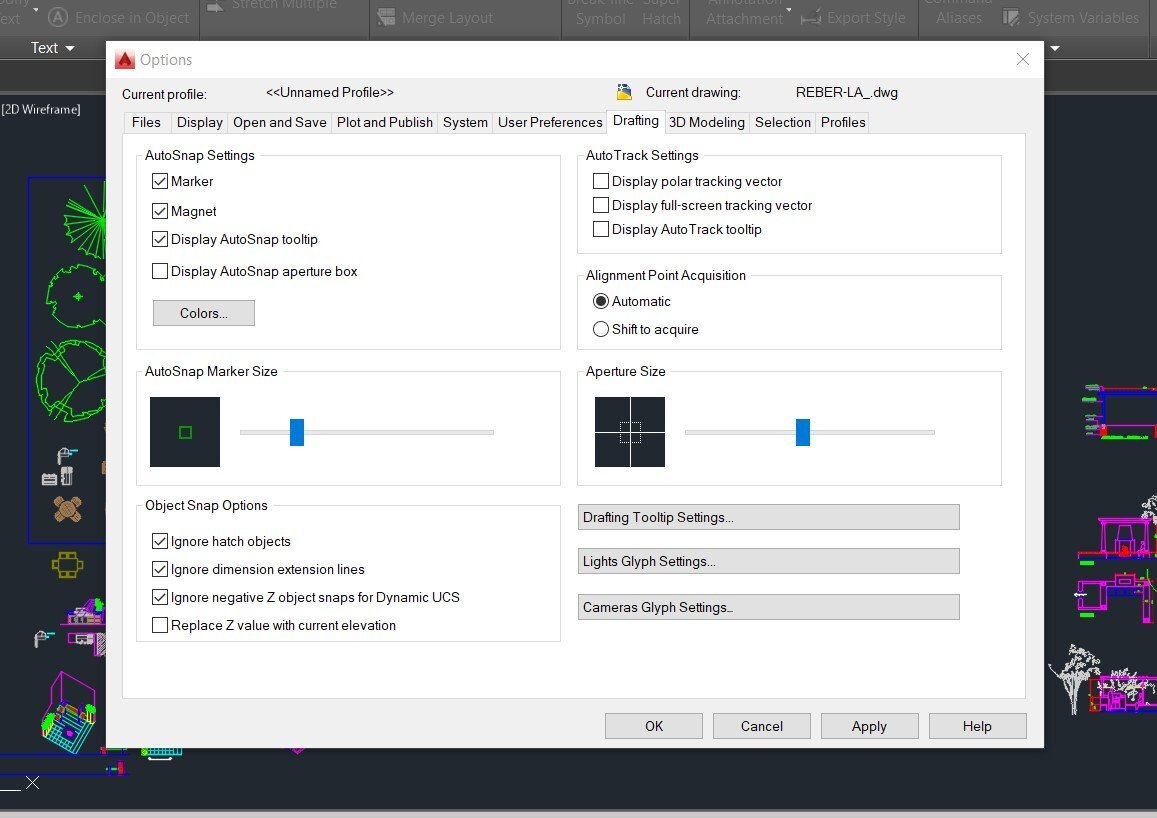
Task: Open the User Preferences tab
Action: point(550,122)
